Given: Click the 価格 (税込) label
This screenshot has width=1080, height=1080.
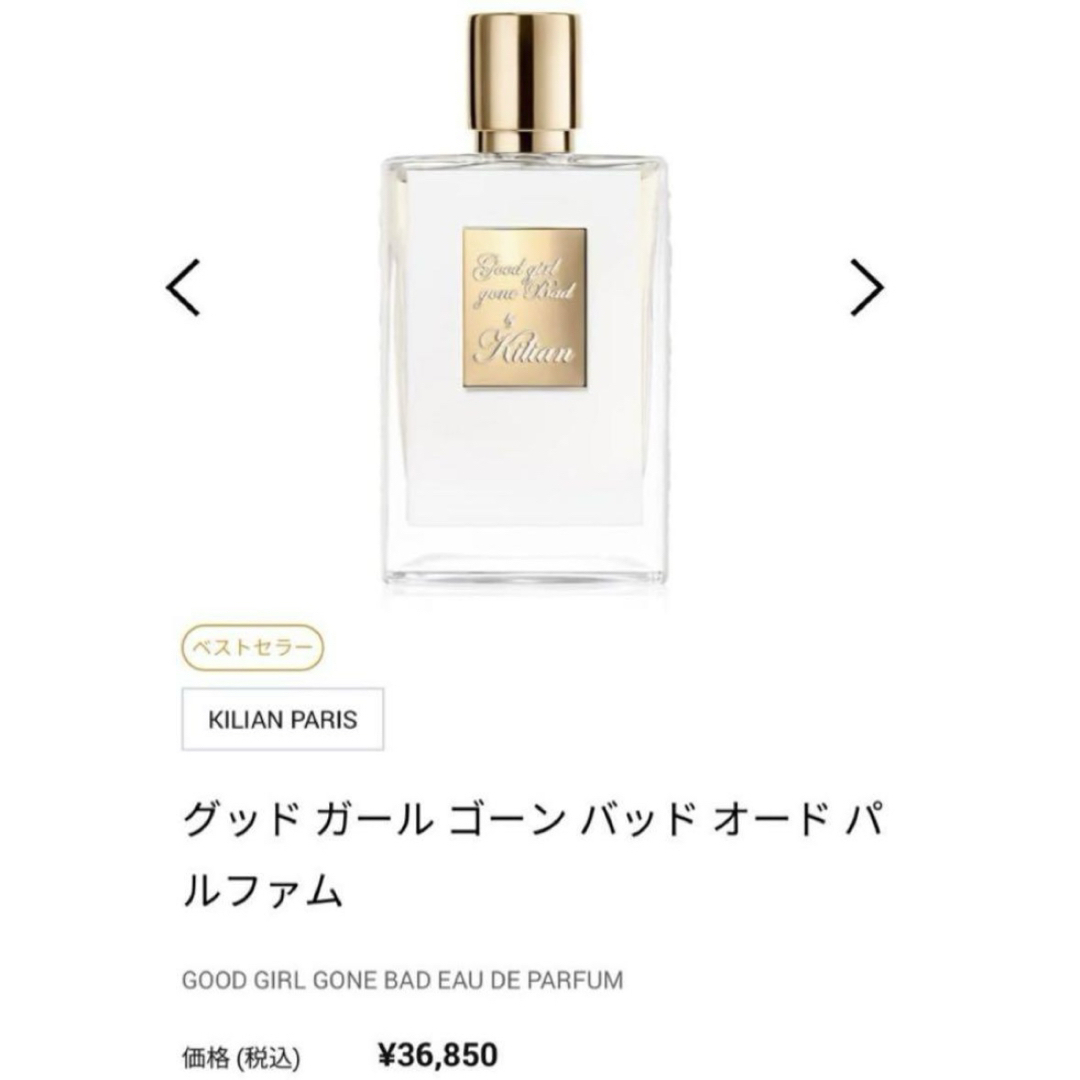Looking at the screenshot, I should click(x=240, y=1056).
